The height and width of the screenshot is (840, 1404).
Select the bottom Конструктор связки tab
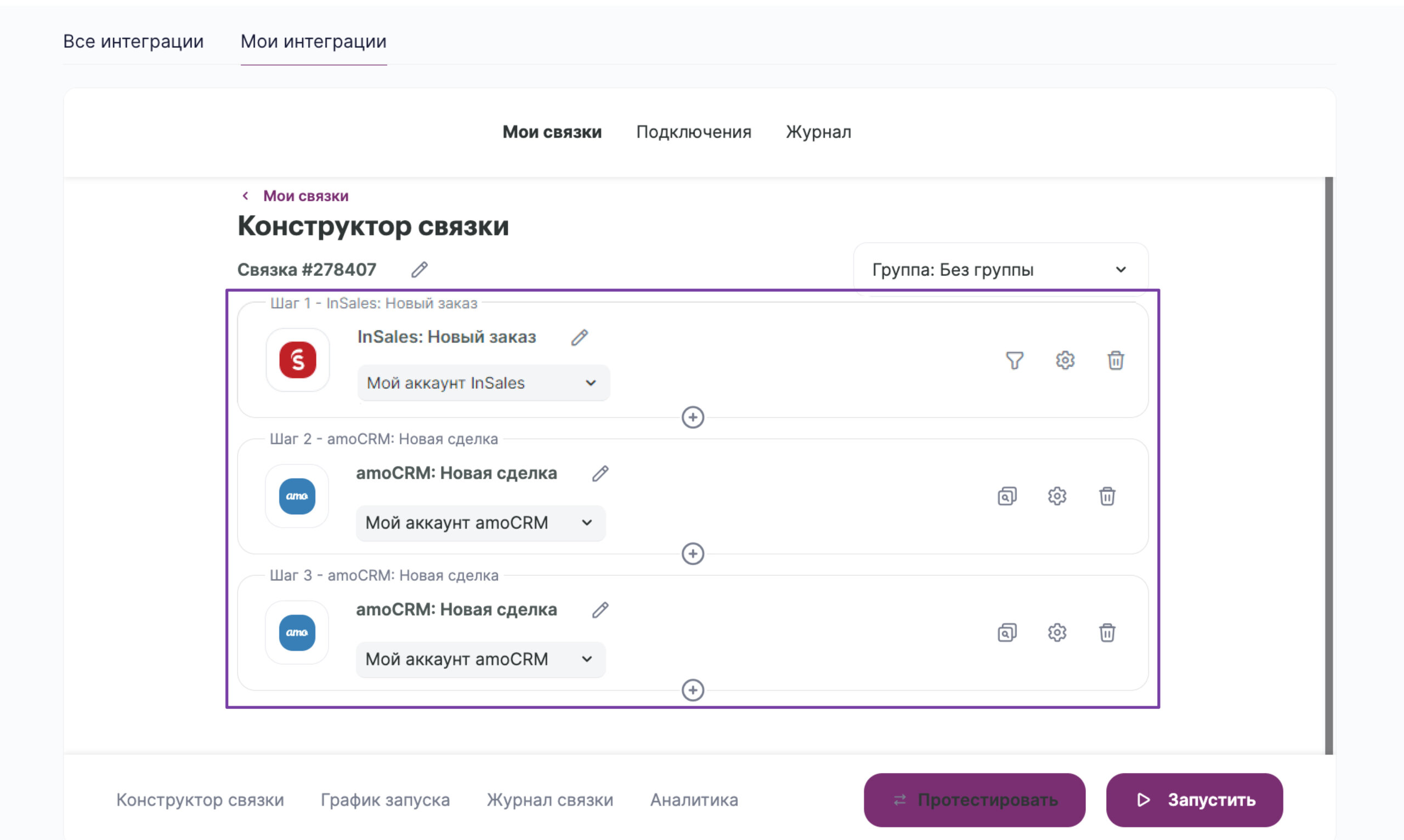(x=200, y=800)
